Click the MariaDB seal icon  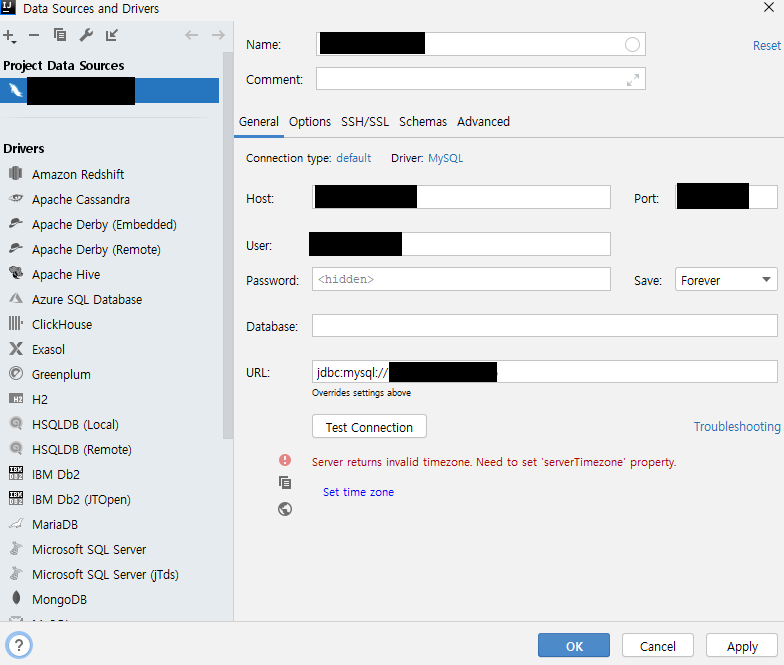coord(16,524)
